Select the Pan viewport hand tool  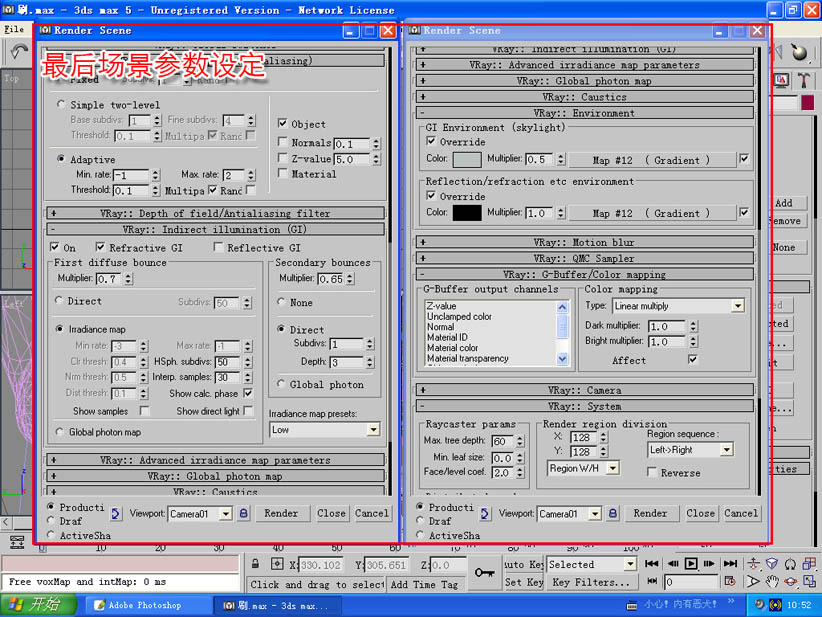(772, 581)
